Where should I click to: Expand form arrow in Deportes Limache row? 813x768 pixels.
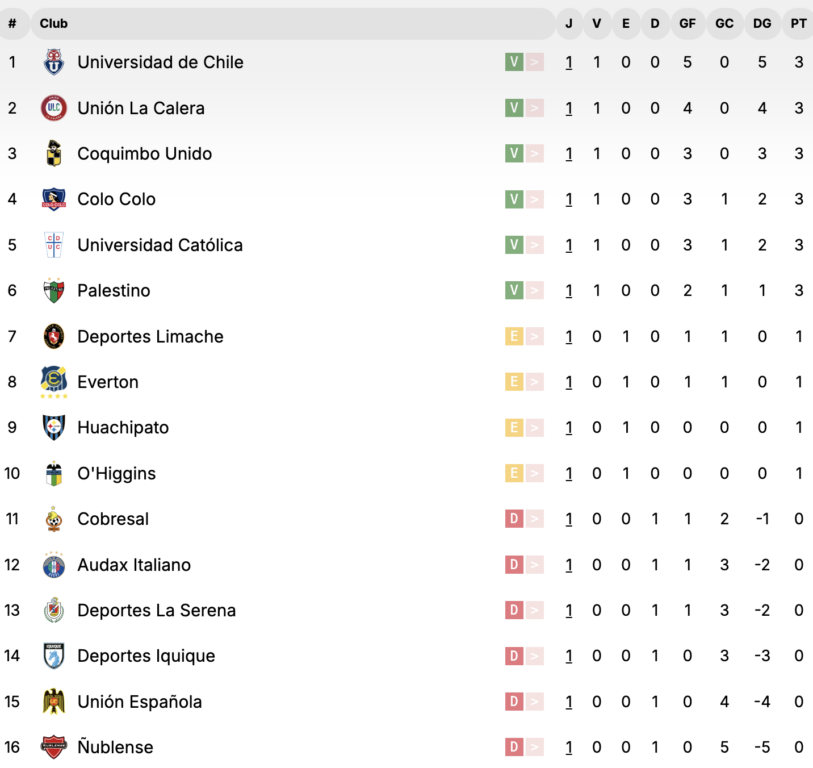pyautogui.click(x=535, y=337)
